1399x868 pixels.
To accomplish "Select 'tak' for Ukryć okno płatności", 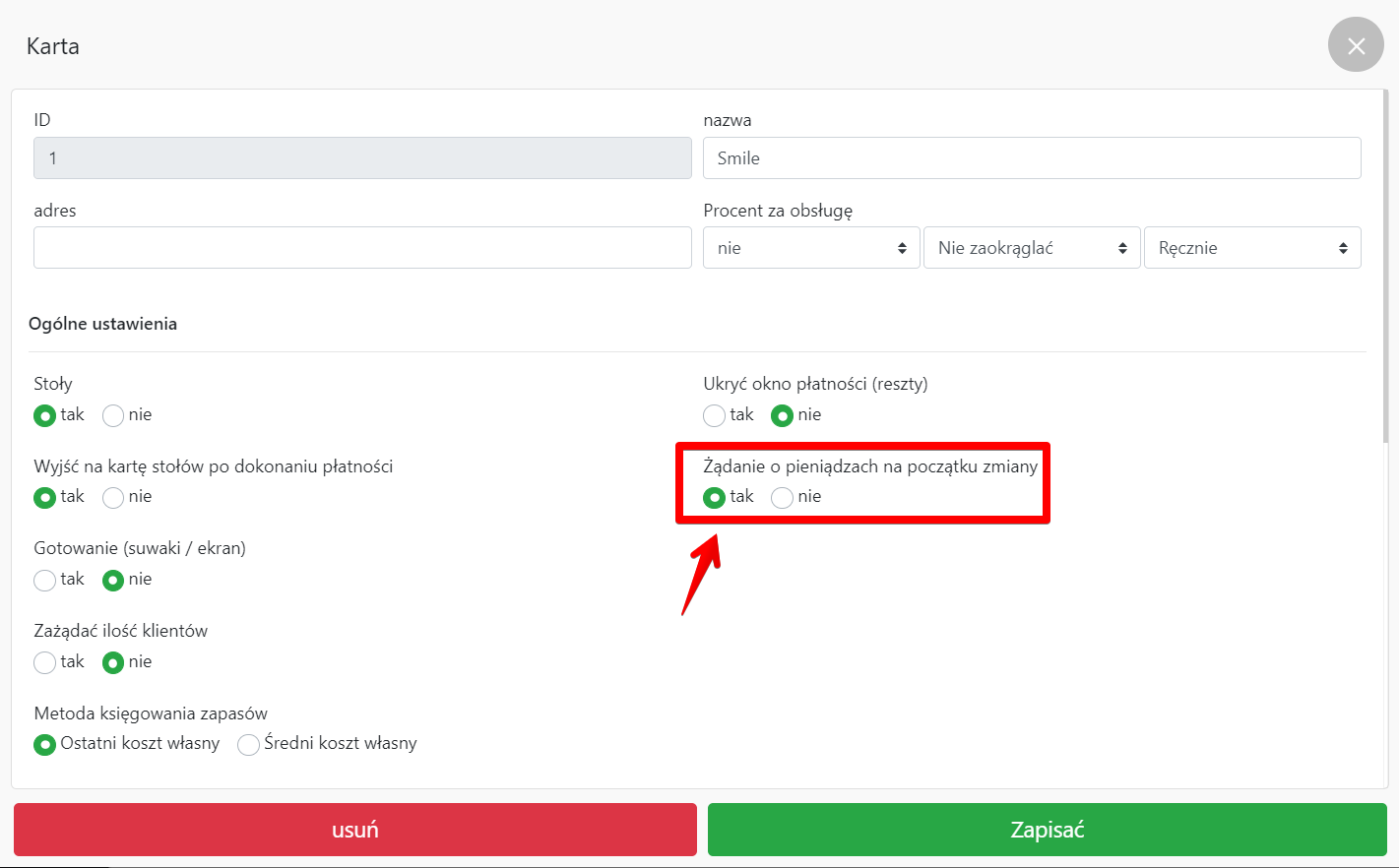I will (715, 415).
